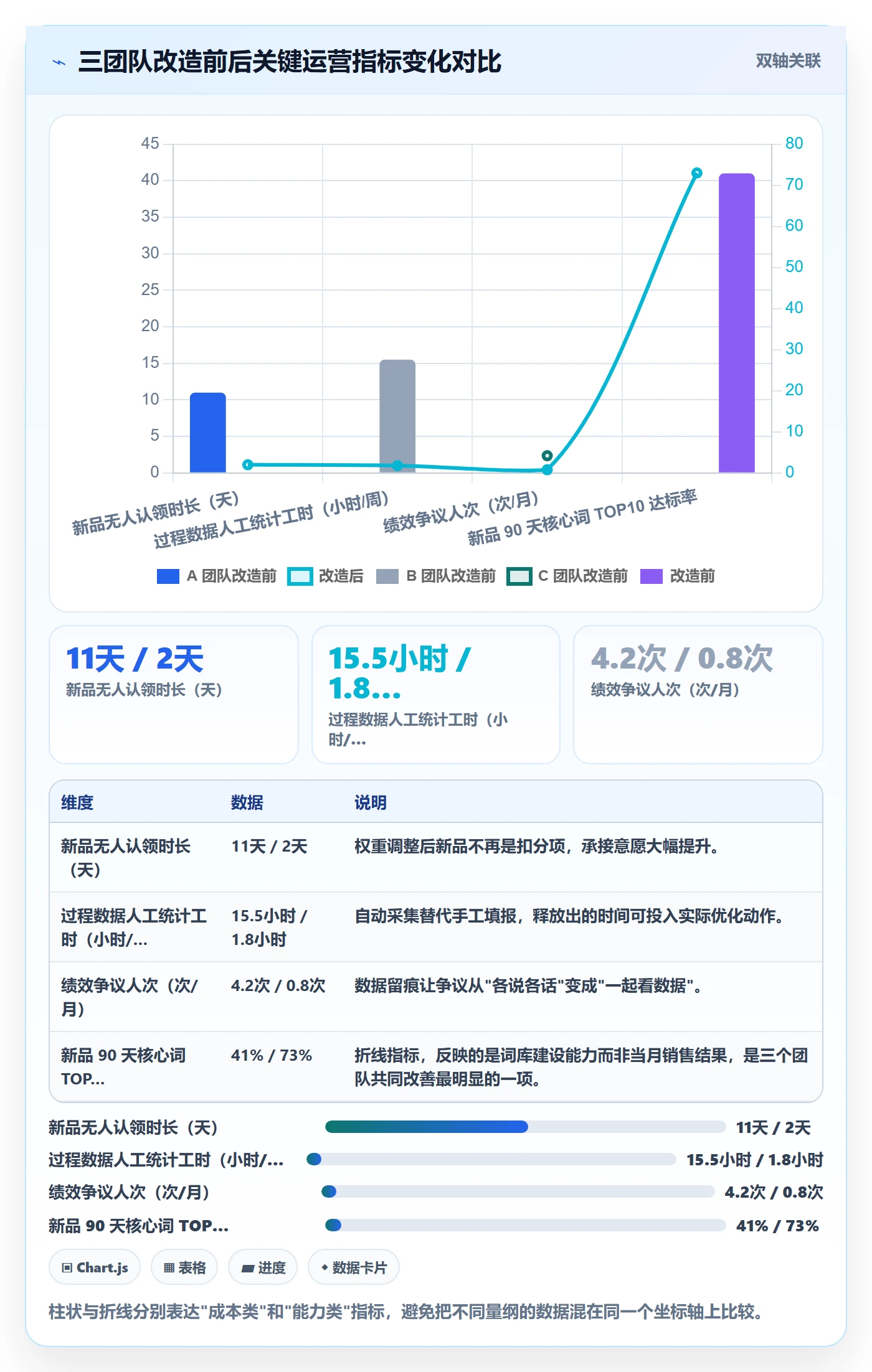
Task: Click the 表格 tag chip
Action: (x=184, y=1267)
